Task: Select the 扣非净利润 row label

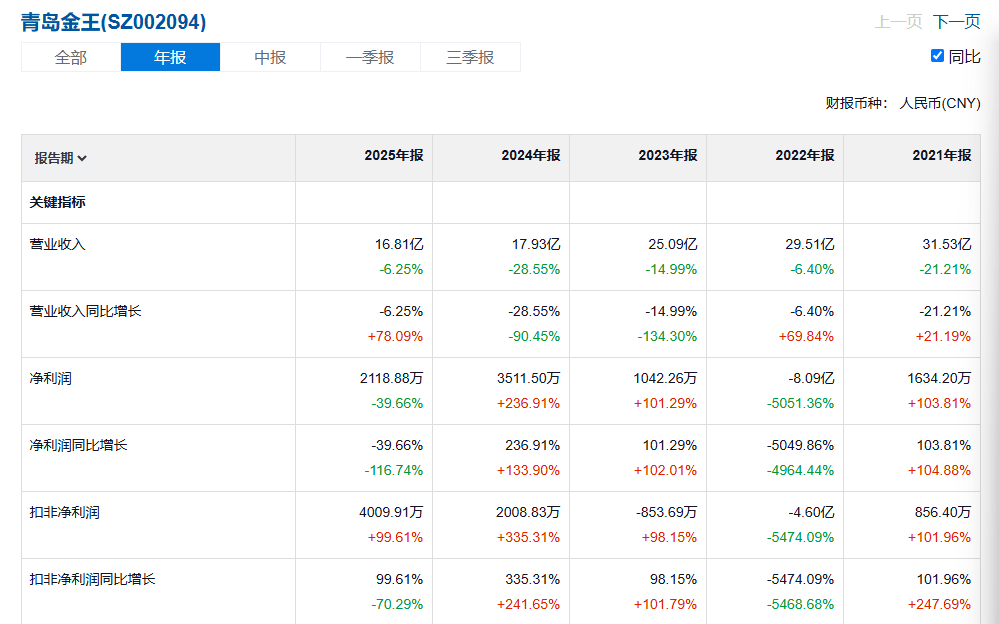Action: pyautogui.click(x=64, y=512)
